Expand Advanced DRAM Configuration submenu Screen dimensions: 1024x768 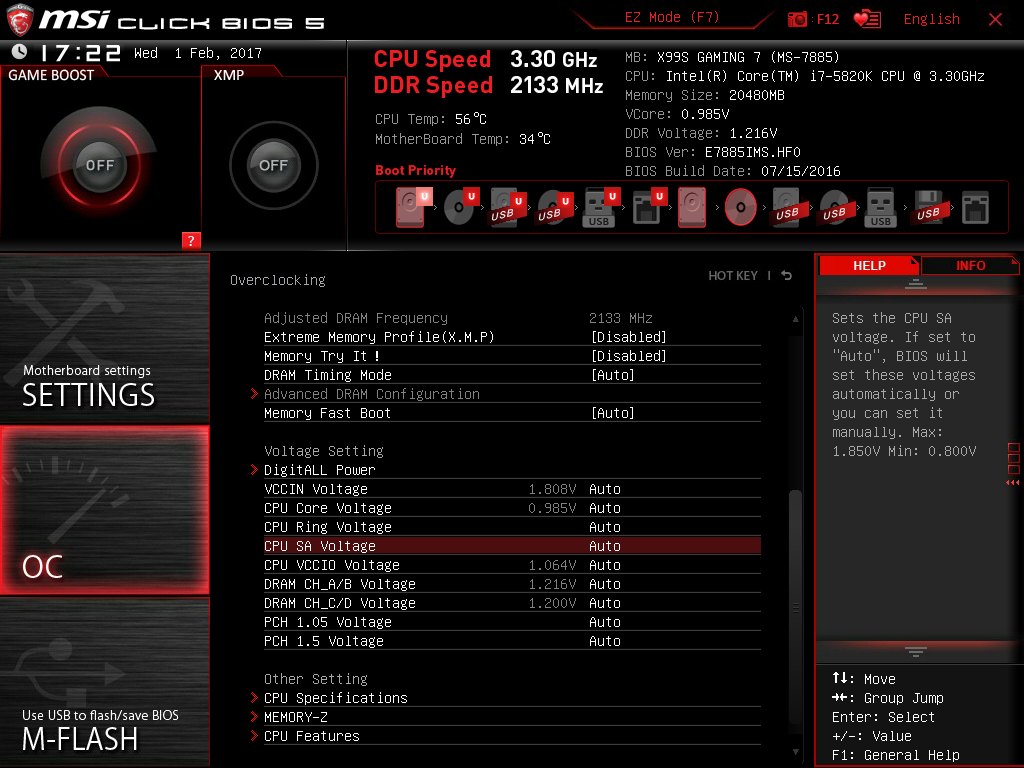pyautogui.click(x=371, y=394)
